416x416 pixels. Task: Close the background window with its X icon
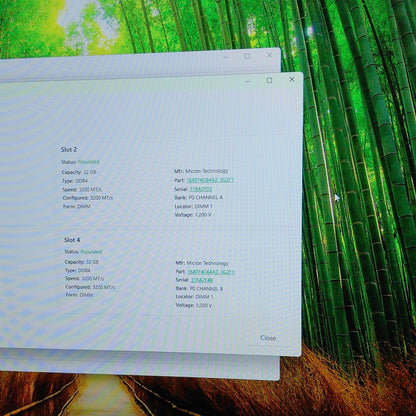click(x=270, y=55)
